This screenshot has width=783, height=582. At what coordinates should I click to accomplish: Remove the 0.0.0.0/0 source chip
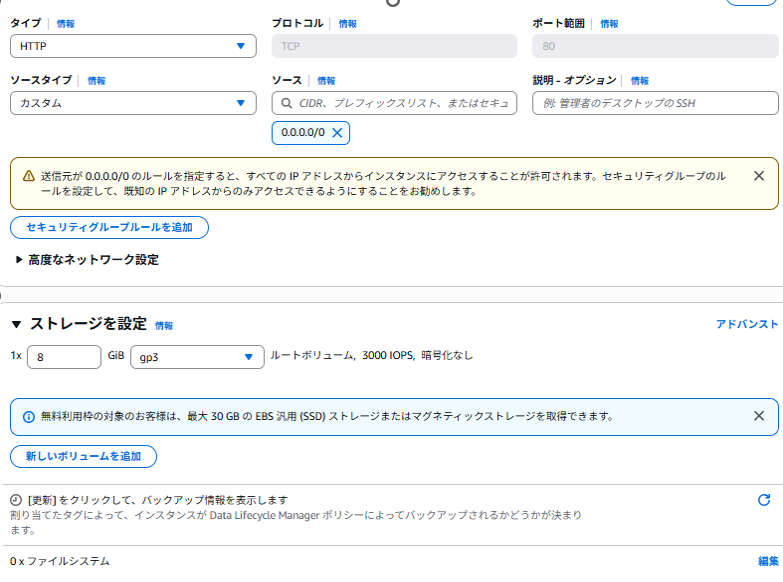click(x=338, y=132)
